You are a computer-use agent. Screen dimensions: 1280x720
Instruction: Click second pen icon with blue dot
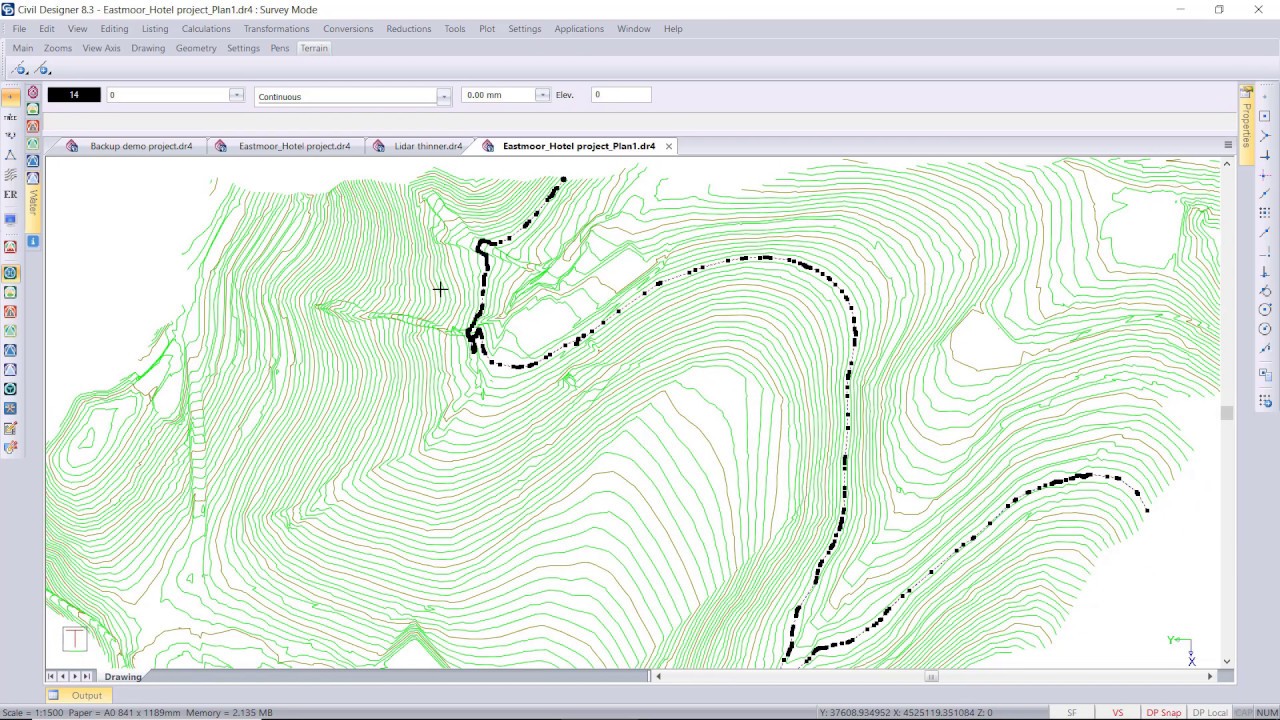pos(42,69)
